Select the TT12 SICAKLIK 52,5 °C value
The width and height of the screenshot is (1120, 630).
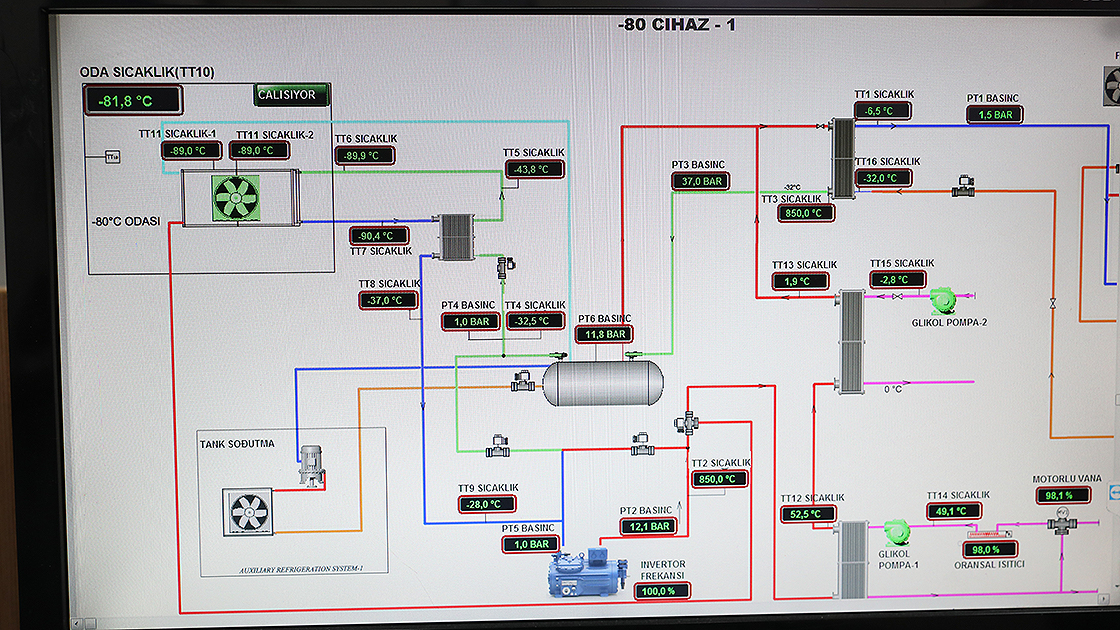(808, 514)
